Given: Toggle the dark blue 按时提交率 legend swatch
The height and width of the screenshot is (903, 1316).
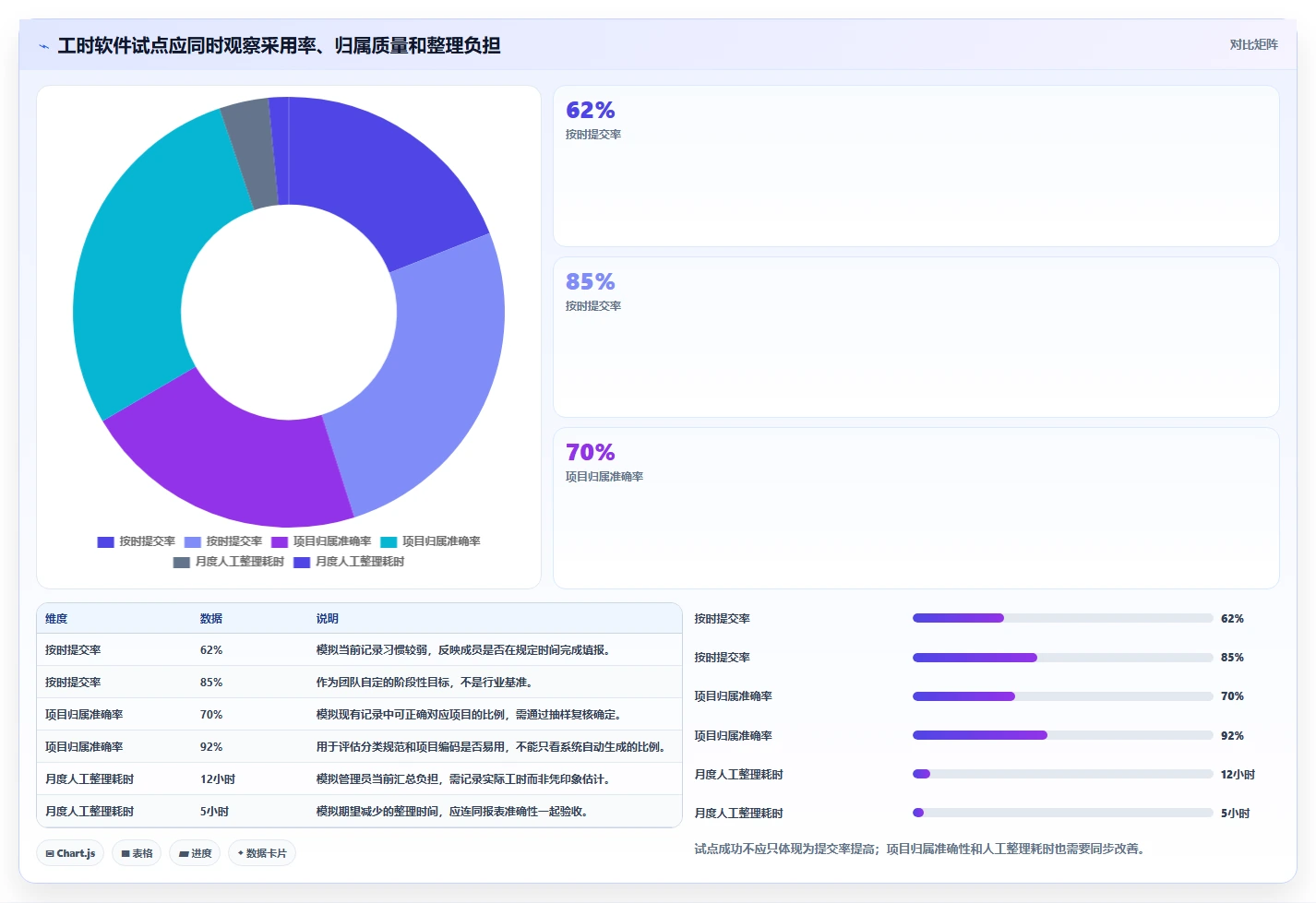Looking at the screenshot, I should (x=105, y=541).
